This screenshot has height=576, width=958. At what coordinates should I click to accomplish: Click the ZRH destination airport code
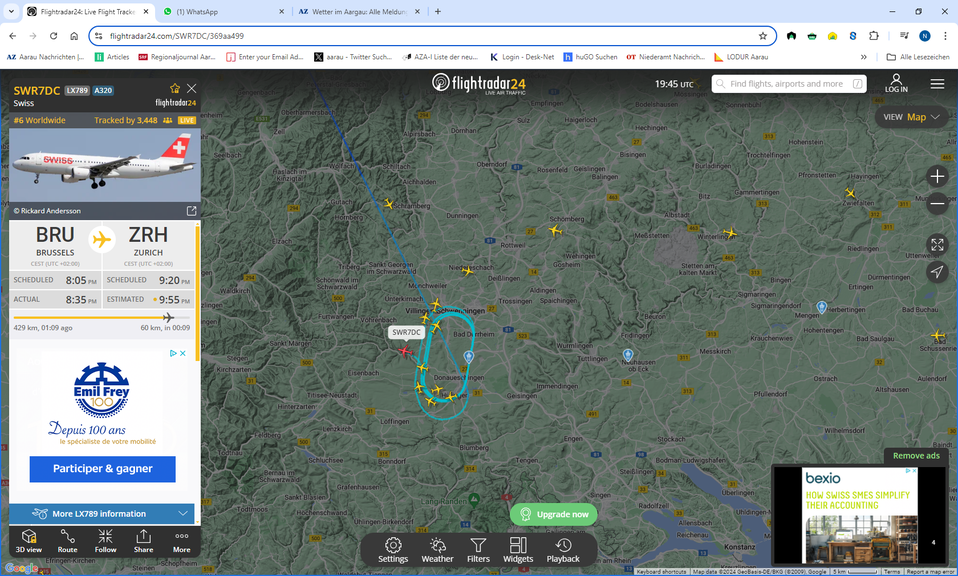coord(148,235)
